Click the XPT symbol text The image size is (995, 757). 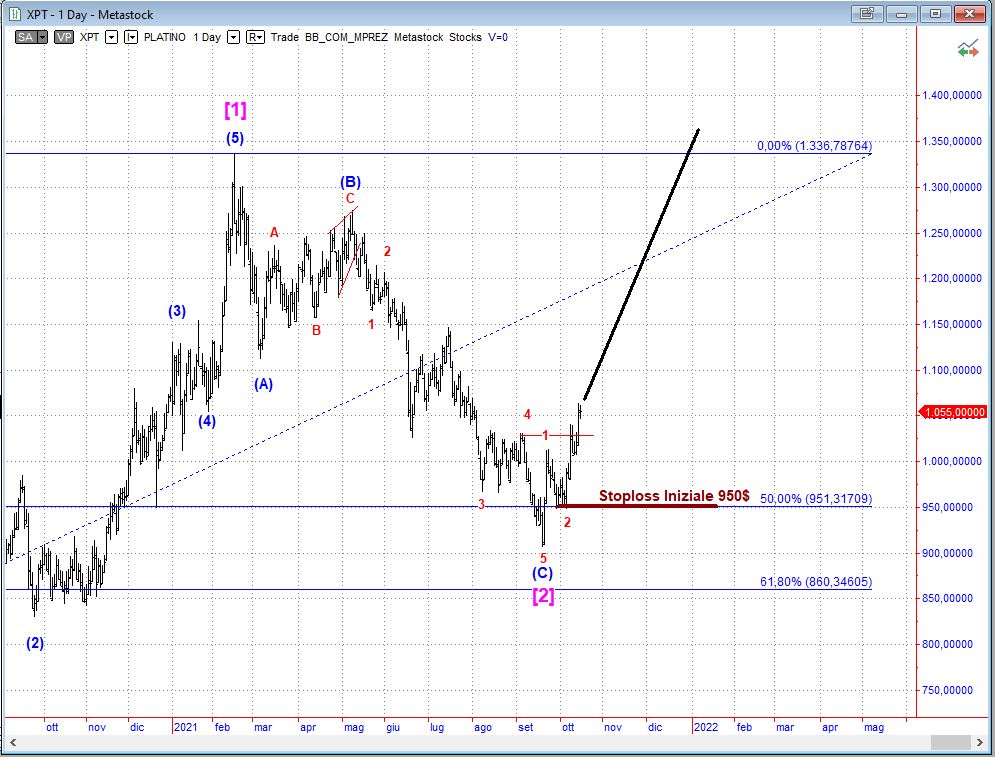pos(89,37)
